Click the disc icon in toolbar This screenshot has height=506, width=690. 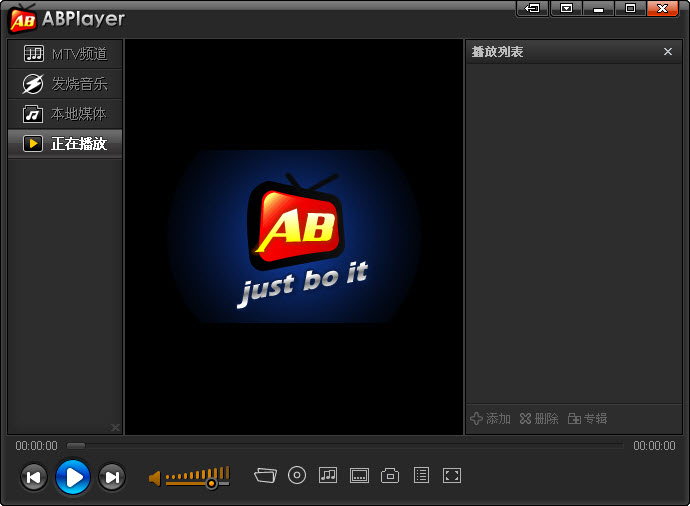(x=297, y=476)
